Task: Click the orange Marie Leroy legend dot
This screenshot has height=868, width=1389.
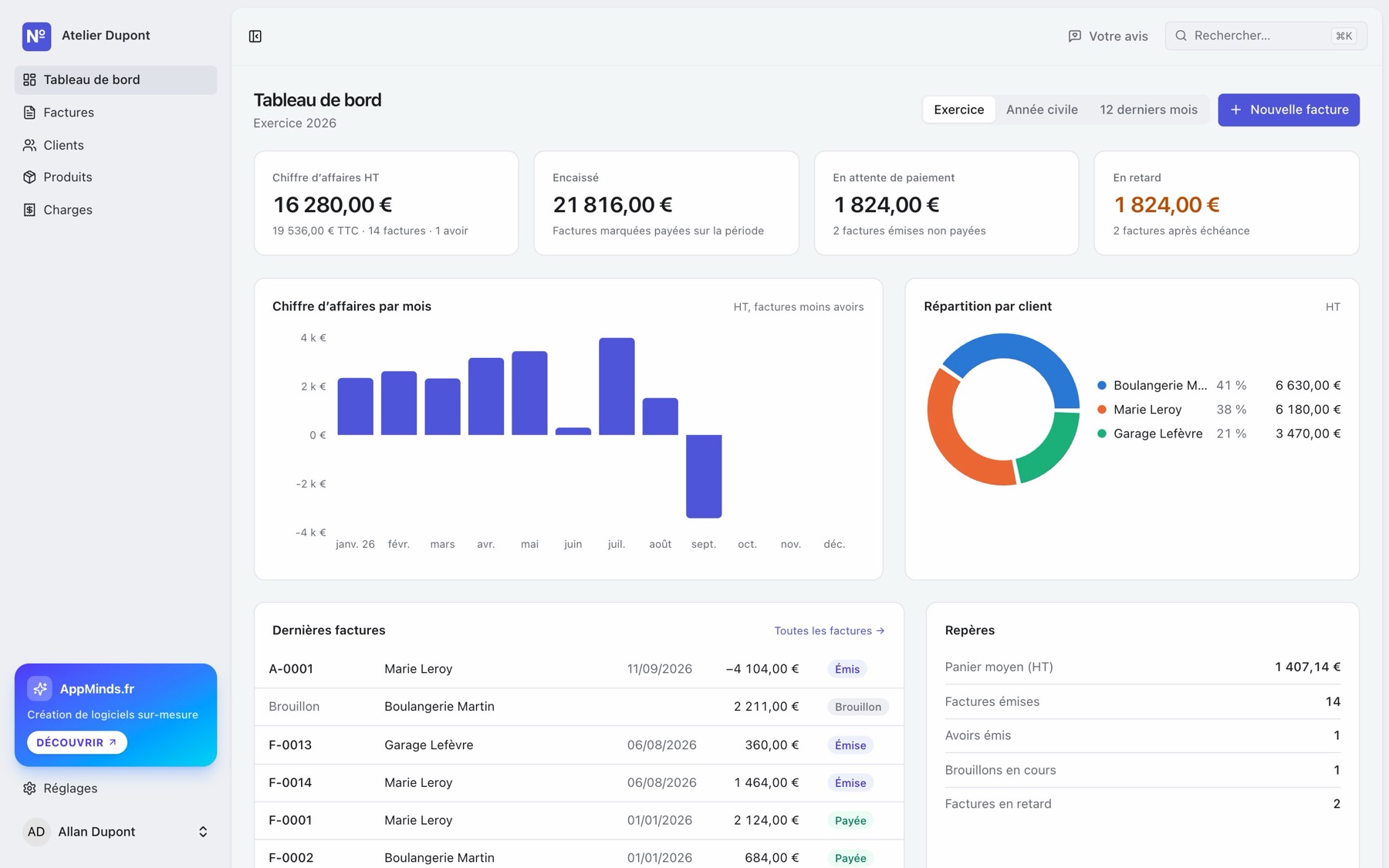Action: 1102,410
